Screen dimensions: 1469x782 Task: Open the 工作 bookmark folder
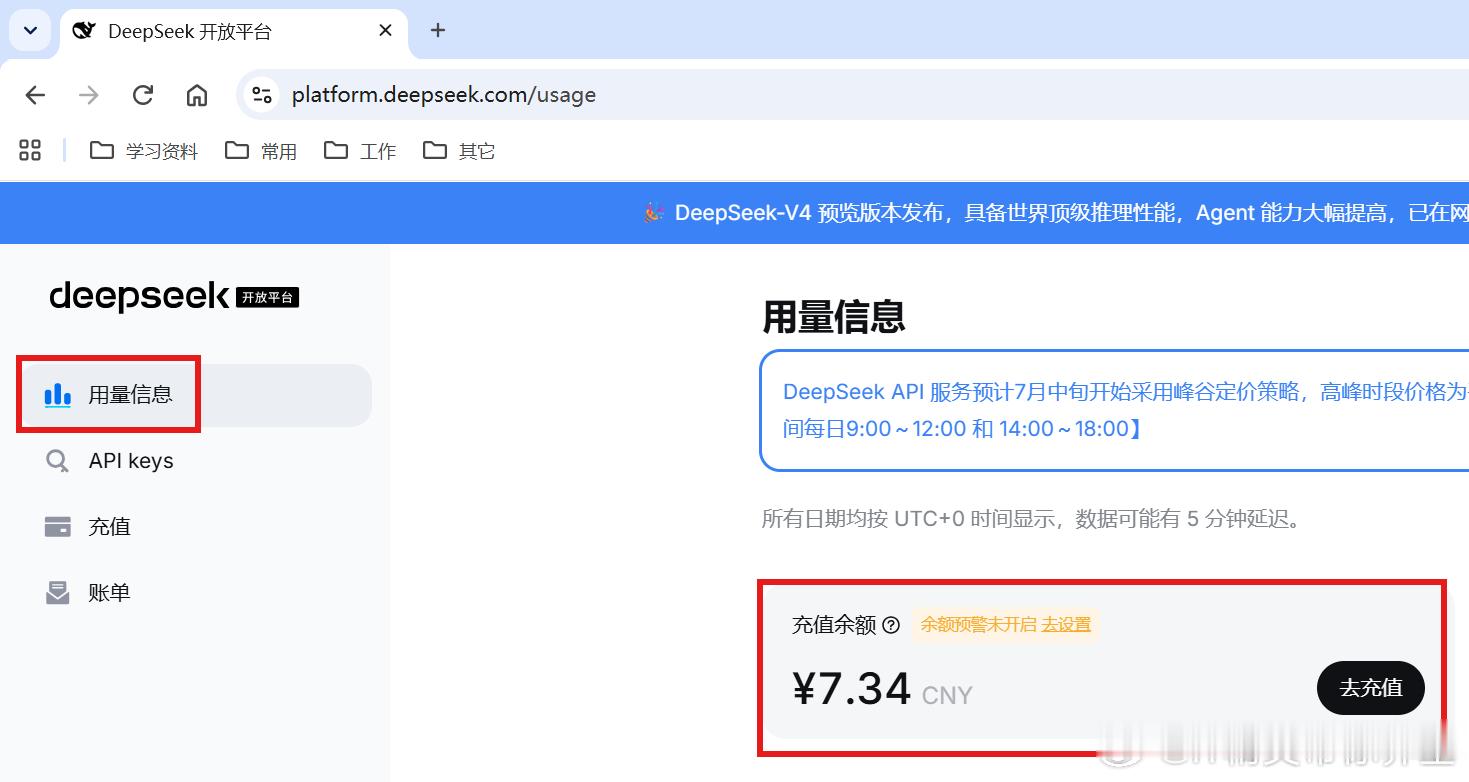click(x=360, y=151)
